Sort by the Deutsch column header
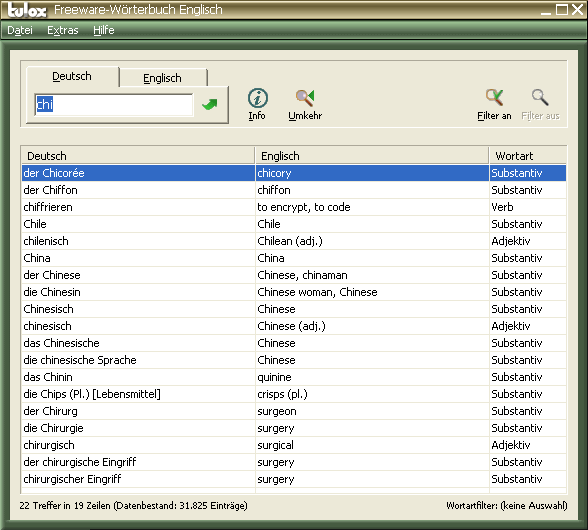588x530 pixels. coord(138,156)
